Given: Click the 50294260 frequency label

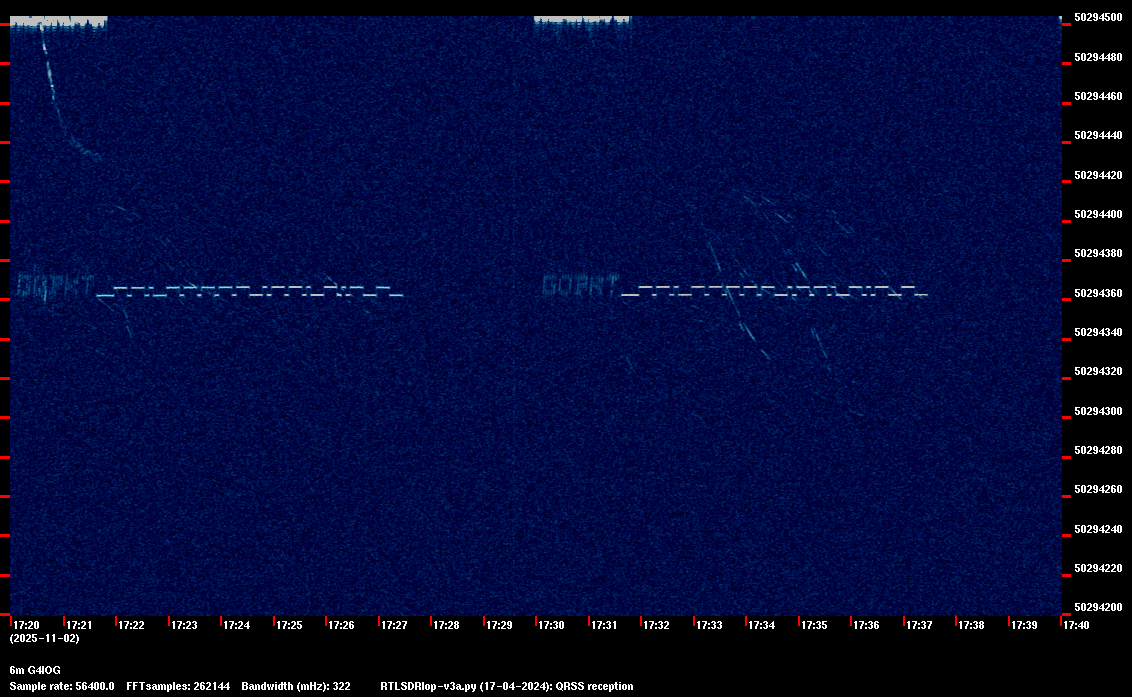Looking at the screenshot, I should (x=1099, y=489).
